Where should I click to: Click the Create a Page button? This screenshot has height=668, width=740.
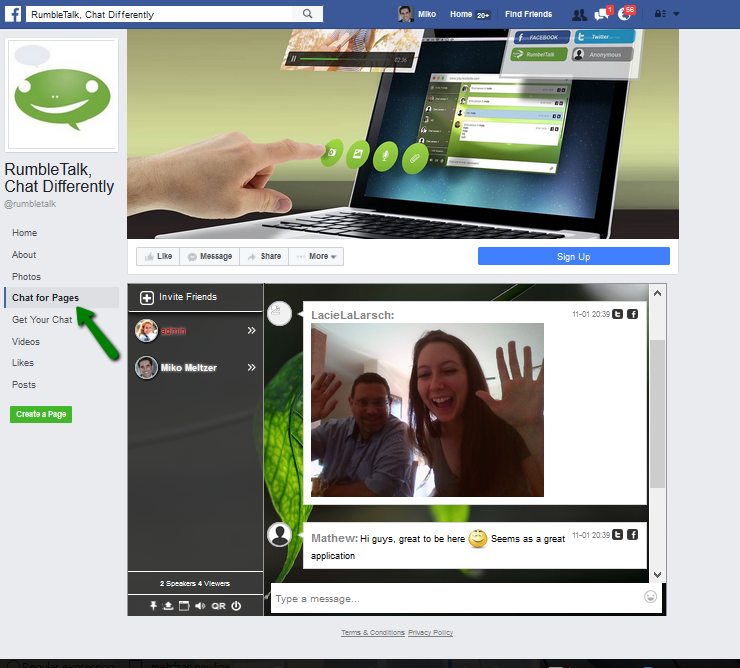pyautogui.click(x=41, y=414)
